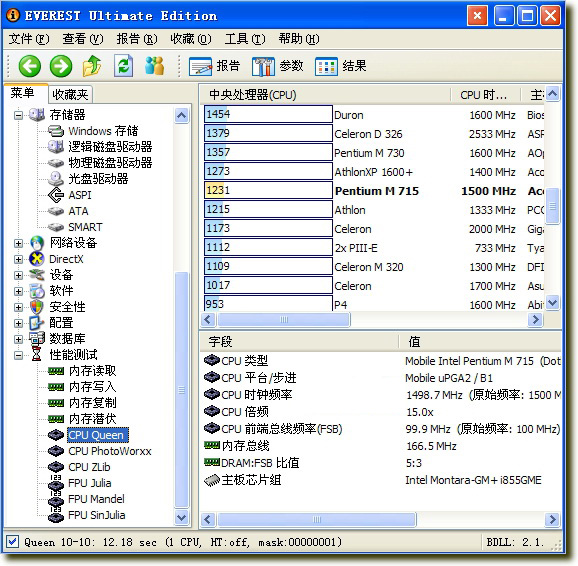Select 内存写入 benchmark
Image resolution: width=578 pixels, height=566 pixels.
click(93, 387)
